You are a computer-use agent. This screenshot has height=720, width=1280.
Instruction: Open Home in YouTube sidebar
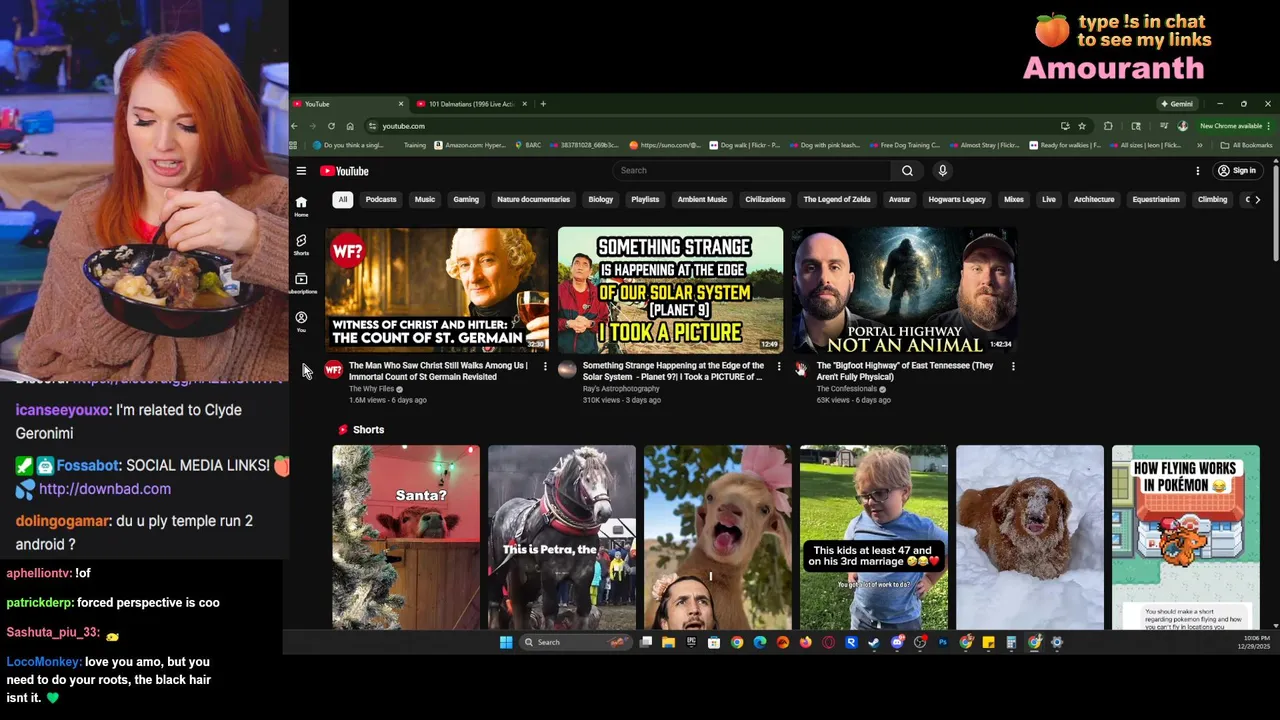pos(301,206)
